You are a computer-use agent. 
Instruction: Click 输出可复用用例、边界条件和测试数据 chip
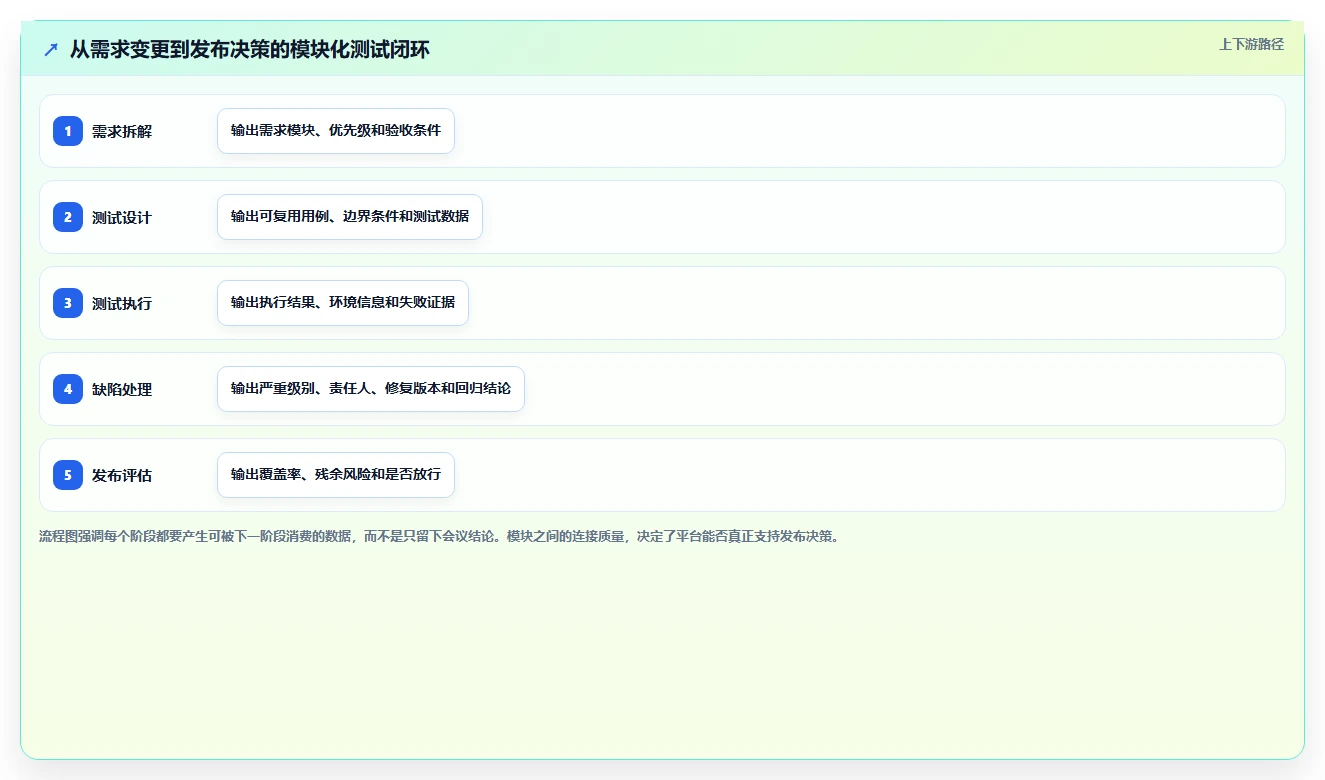[350, 217]
